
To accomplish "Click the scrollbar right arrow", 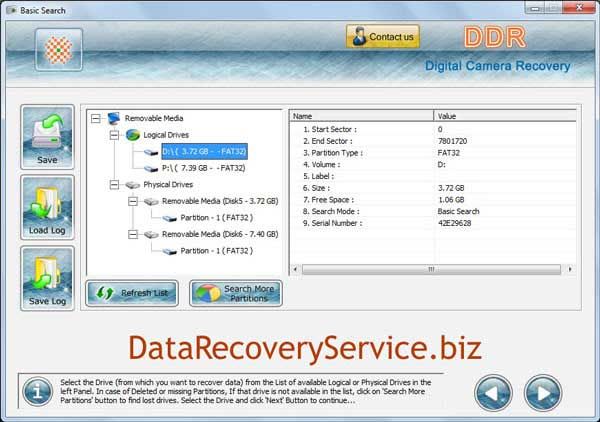I will click(x=570, y=269).
